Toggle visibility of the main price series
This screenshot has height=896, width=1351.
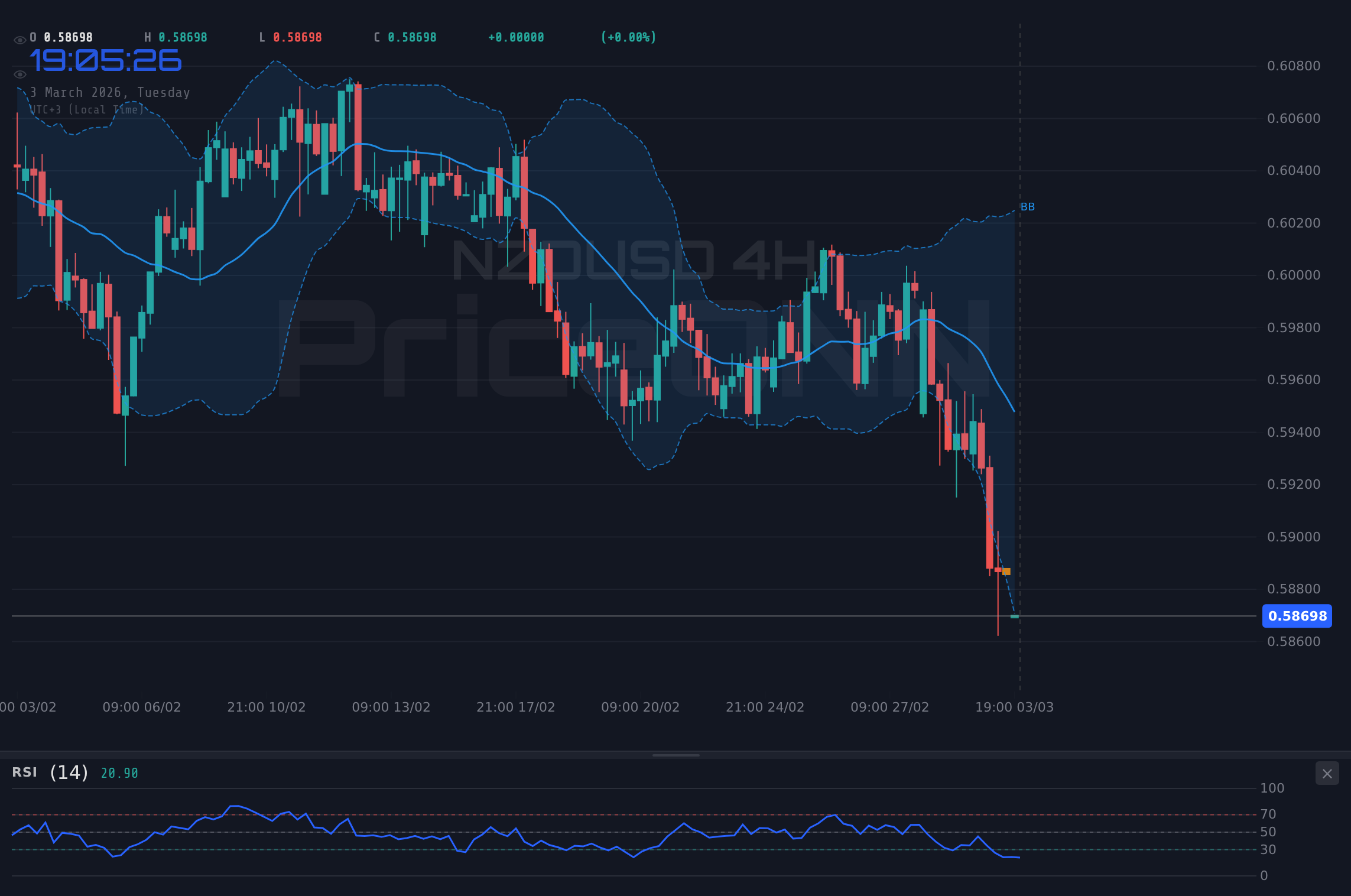[20, 38]
